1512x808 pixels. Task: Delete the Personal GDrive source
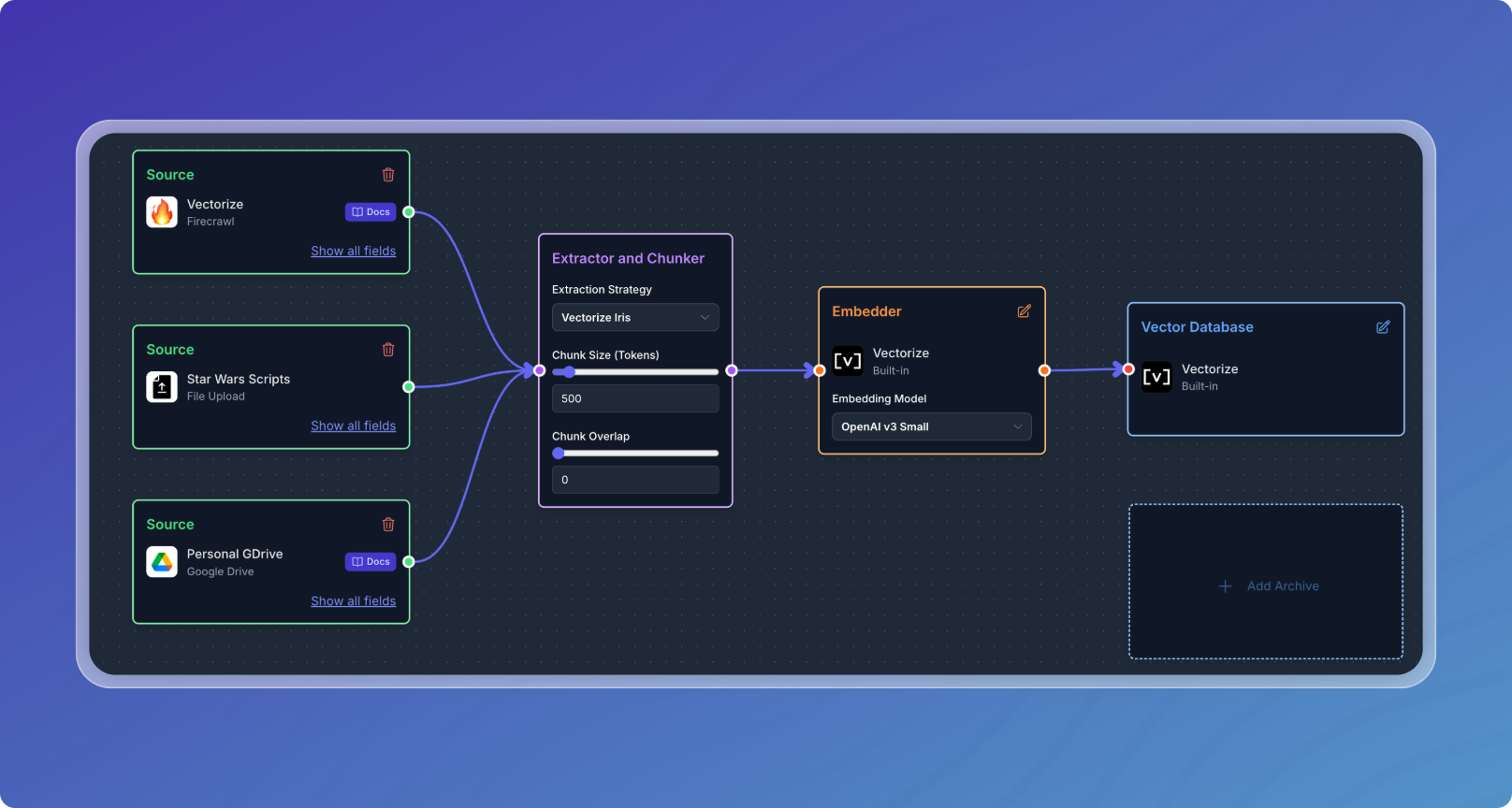pos(388,525)
